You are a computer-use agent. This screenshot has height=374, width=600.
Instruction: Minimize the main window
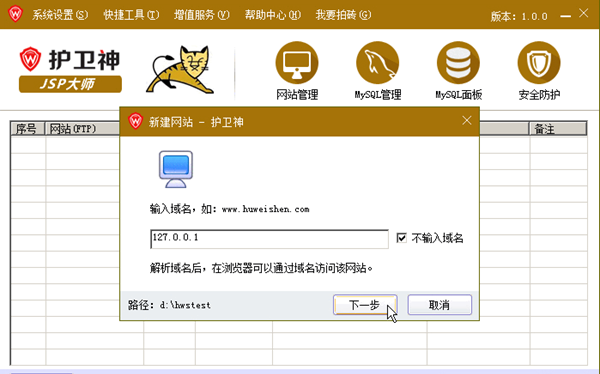click(x=565, y=16)
